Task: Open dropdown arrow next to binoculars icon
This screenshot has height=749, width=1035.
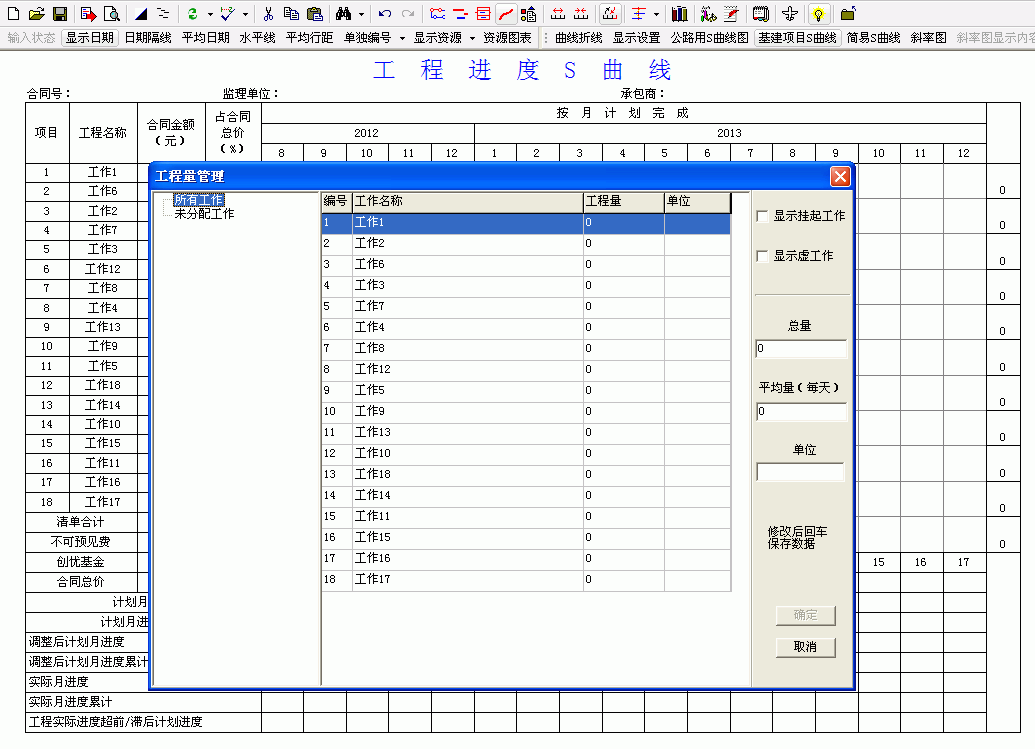Action: (361, 14)
